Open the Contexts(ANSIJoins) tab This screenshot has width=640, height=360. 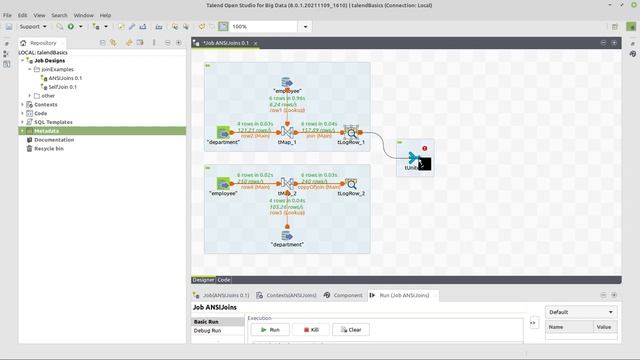click(287, 295)
